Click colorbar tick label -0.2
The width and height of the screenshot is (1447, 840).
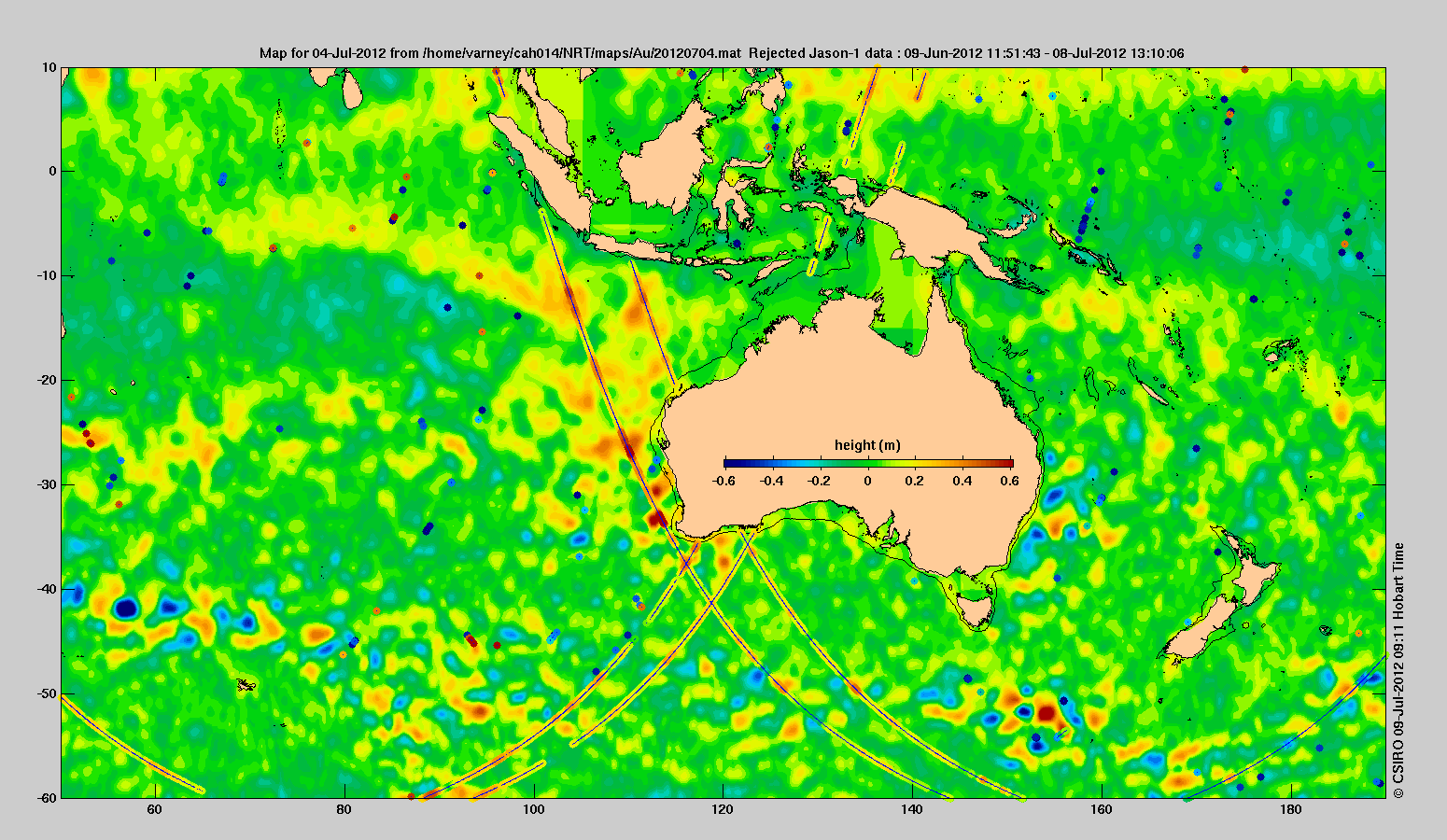pyautogui.click(x=820, y=481)
